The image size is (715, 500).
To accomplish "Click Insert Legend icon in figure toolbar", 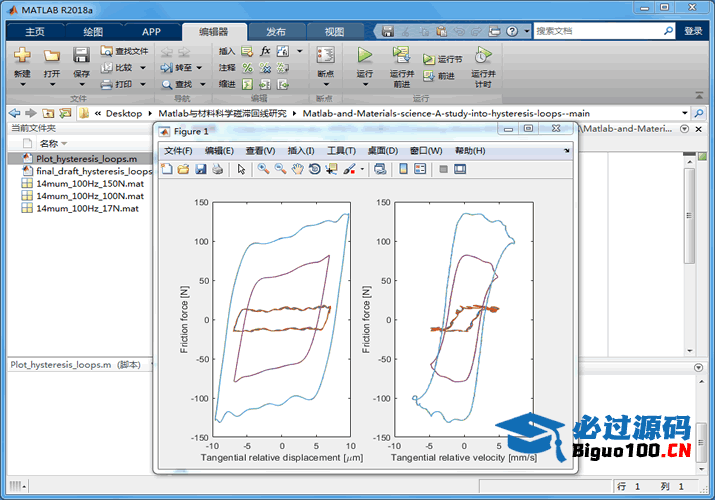I will 420,169.
